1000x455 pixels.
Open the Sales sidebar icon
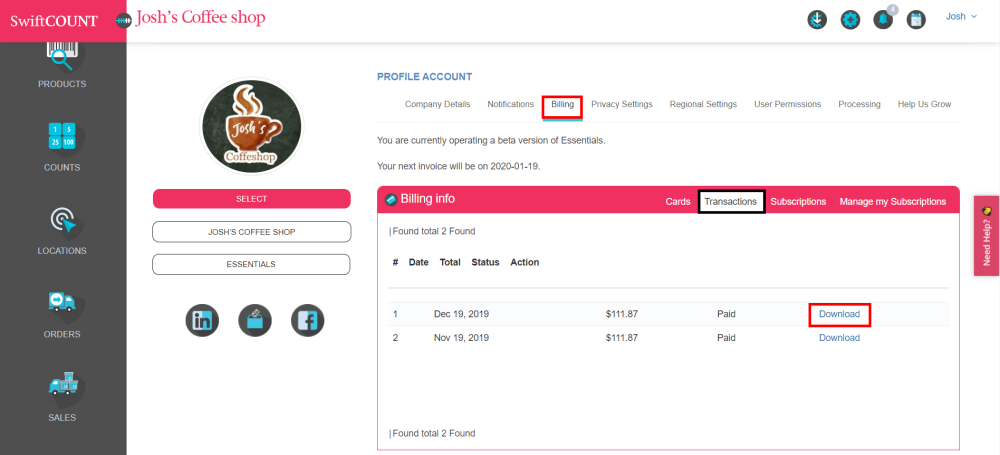click(x=62, y=385)
